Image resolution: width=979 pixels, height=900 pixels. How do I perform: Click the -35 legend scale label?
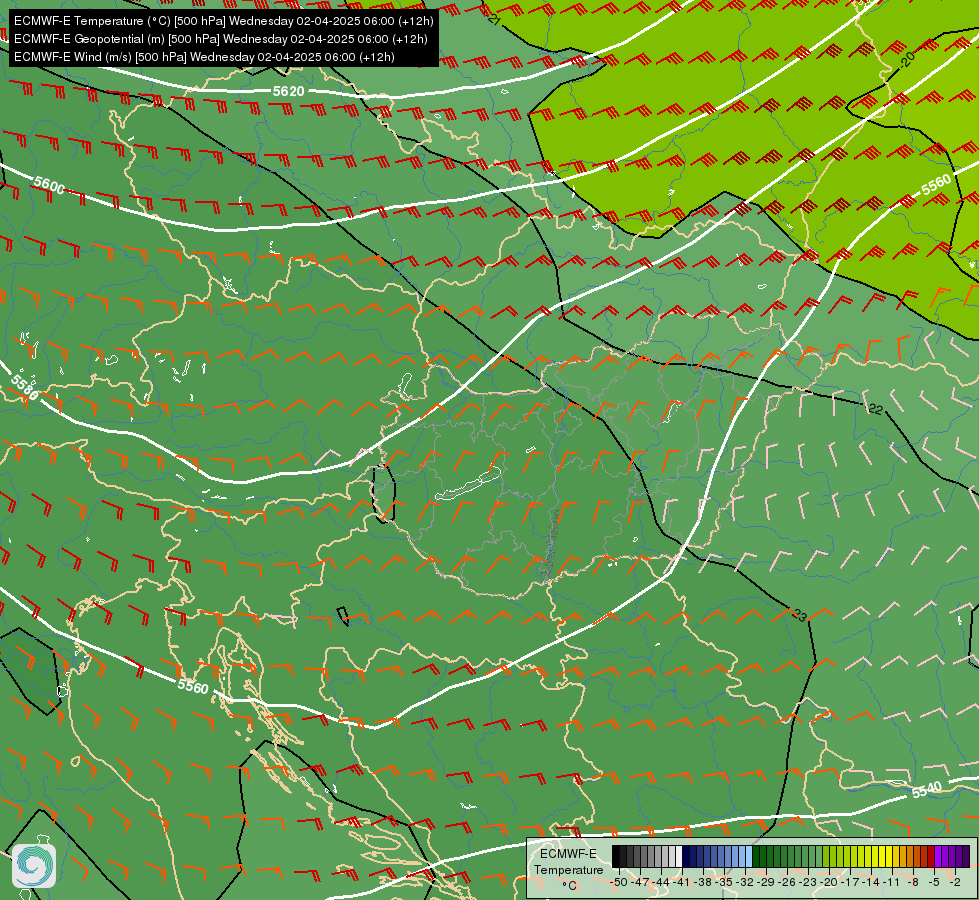[724, 882]
